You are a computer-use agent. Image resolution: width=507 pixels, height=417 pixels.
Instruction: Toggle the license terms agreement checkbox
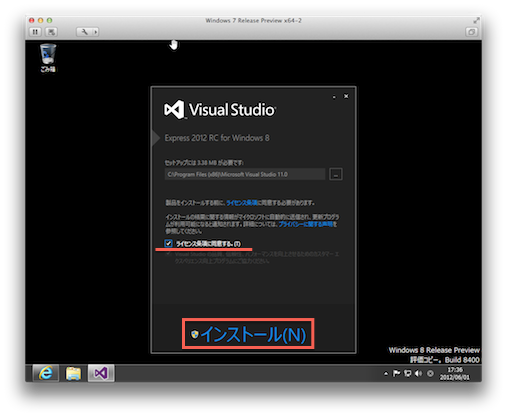pyautogui.click(x=168, y=243)
